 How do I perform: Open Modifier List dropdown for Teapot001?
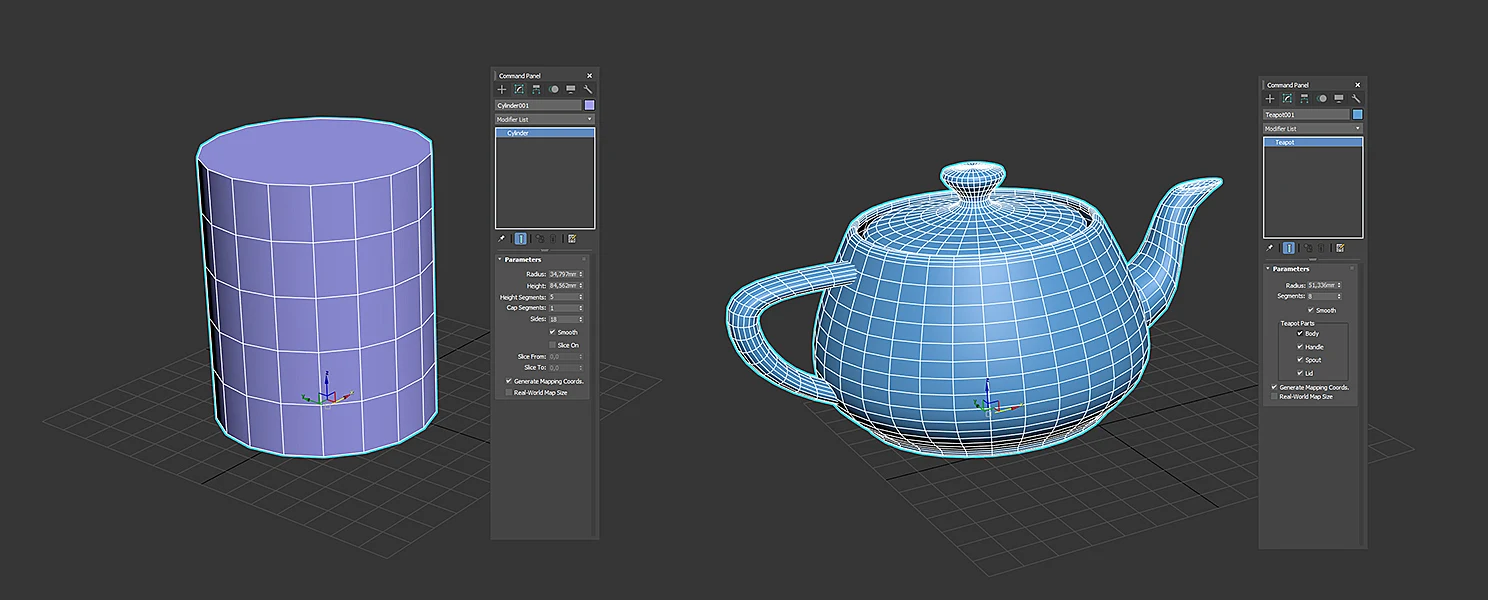pyautogui.click(x=1313, y=129)
